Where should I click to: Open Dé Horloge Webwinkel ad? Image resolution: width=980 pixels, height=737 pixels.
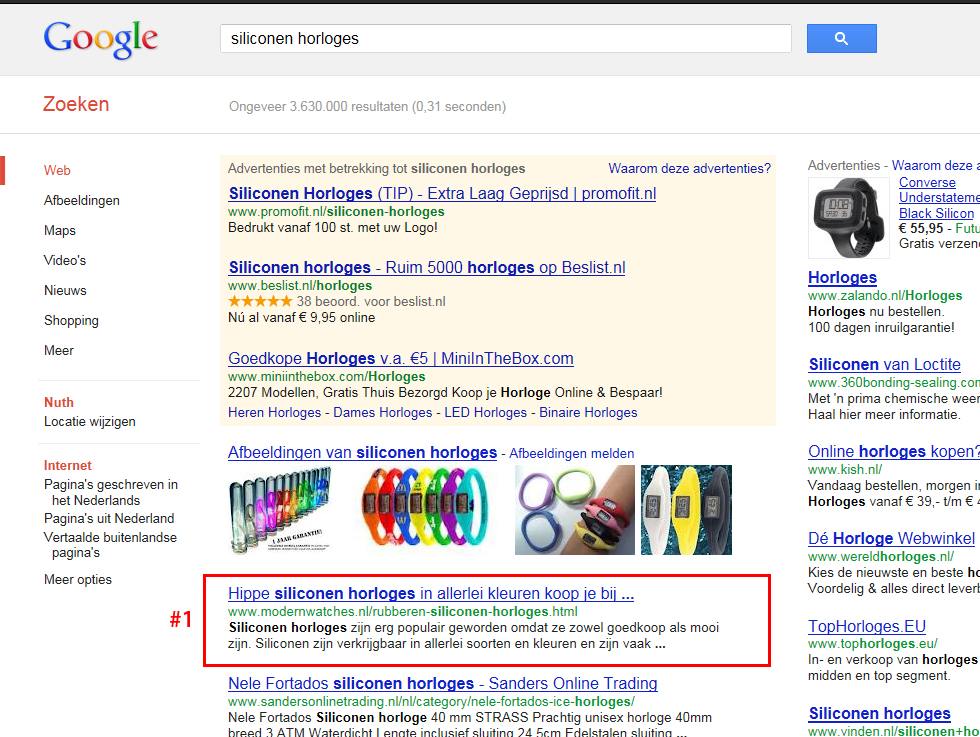click(891, 539)
